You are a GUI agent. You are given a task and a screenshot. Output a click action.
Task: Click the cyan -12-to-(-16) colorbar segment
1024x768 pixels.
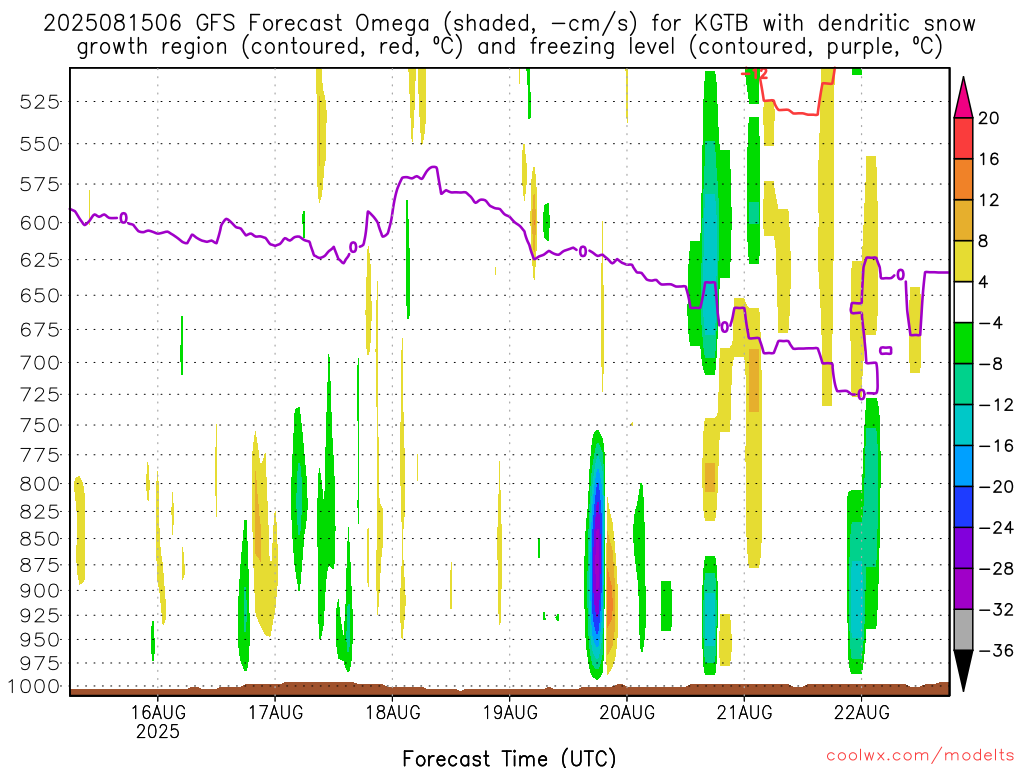(x=963, y=425)
